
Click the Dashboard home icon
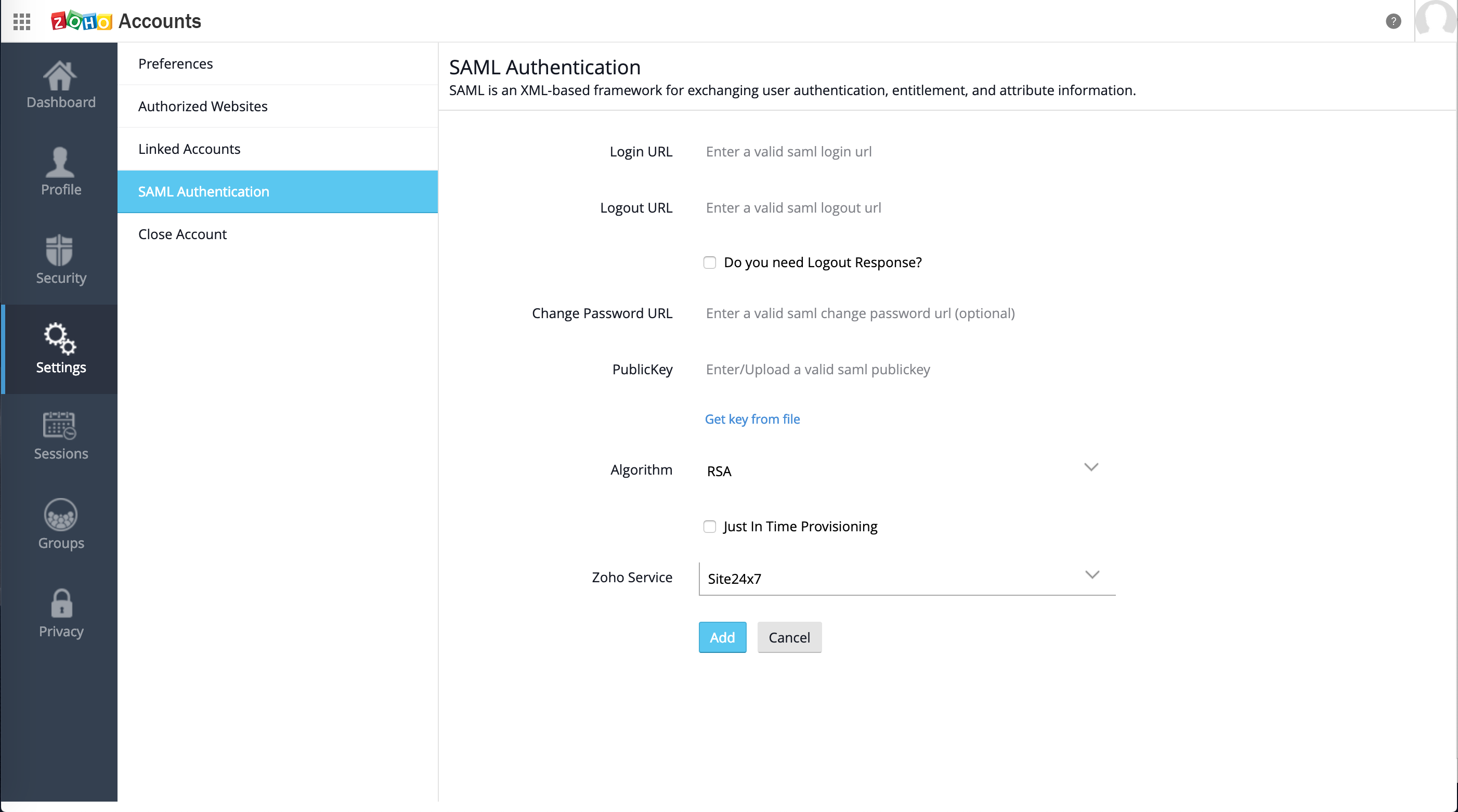pos(60,76)
